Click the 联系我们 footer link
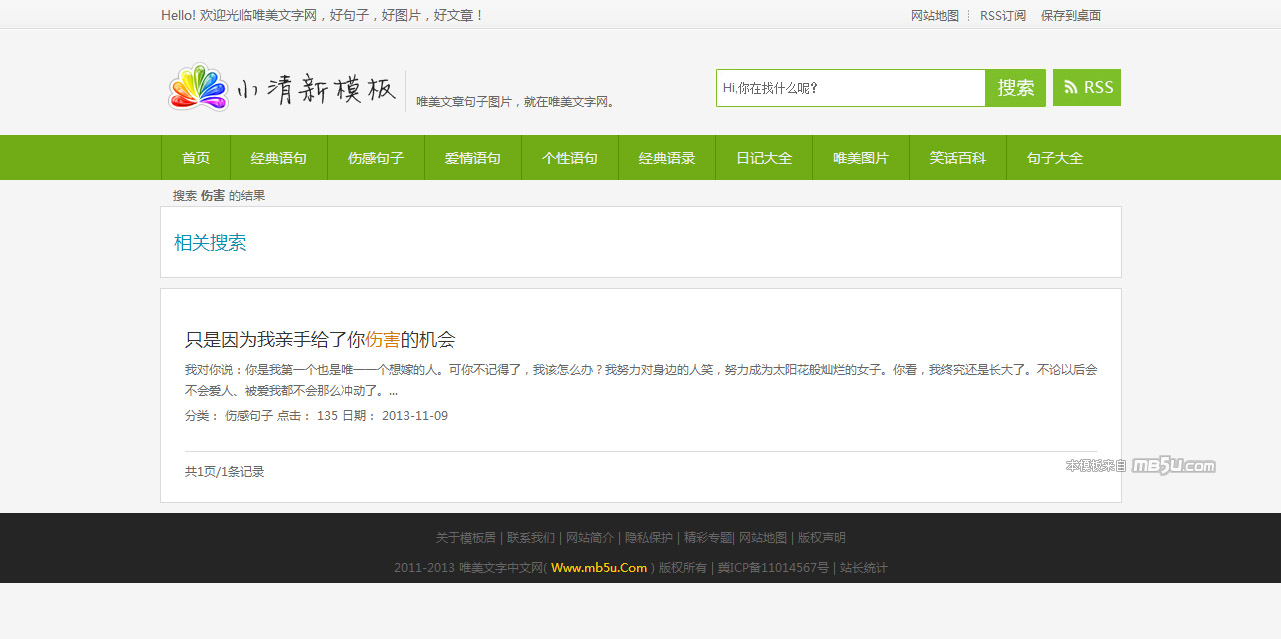1281x639 pixels. point(531,538)
